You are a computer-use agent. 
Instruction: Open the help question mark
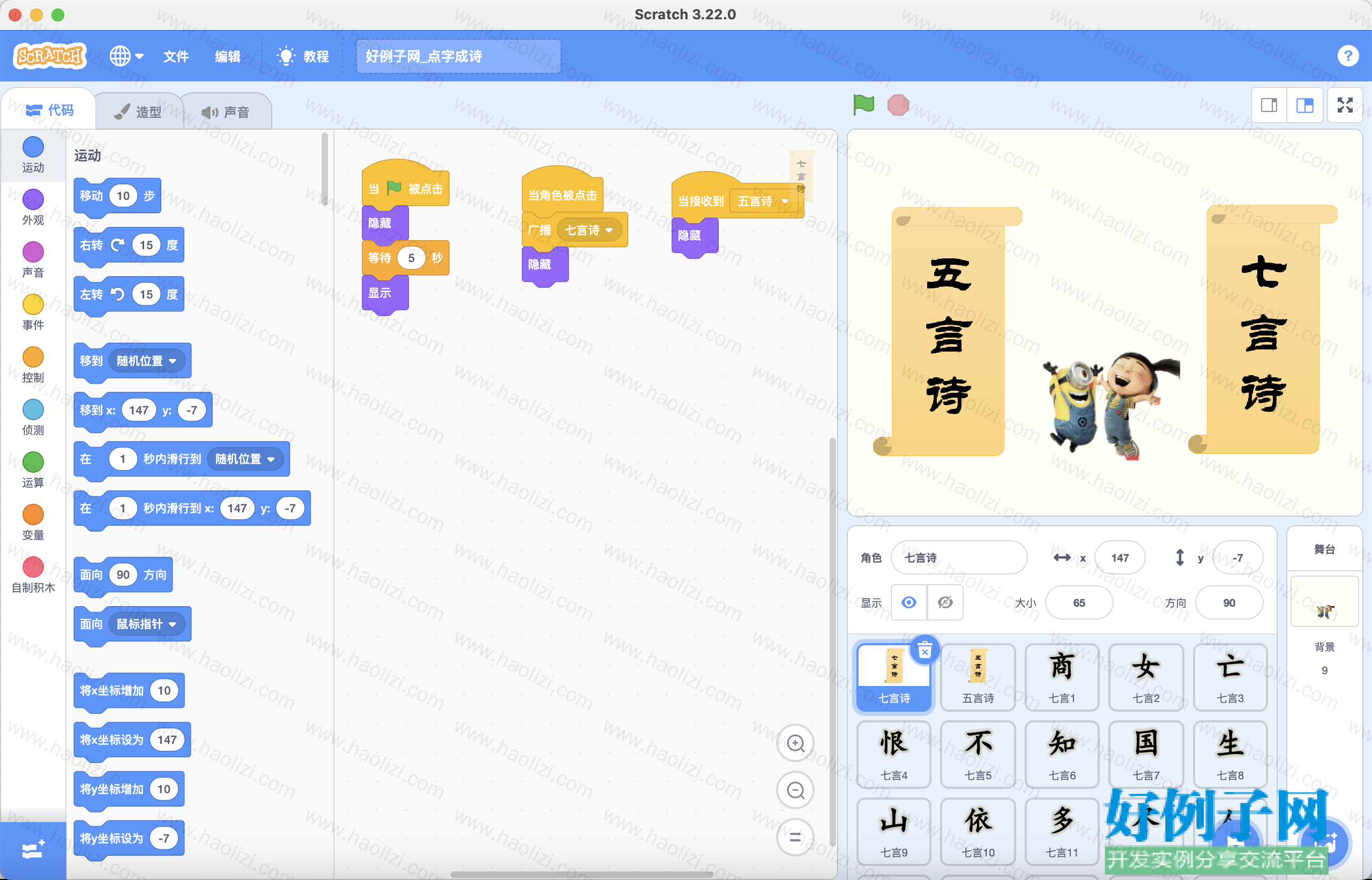[x=1348, y=56]
